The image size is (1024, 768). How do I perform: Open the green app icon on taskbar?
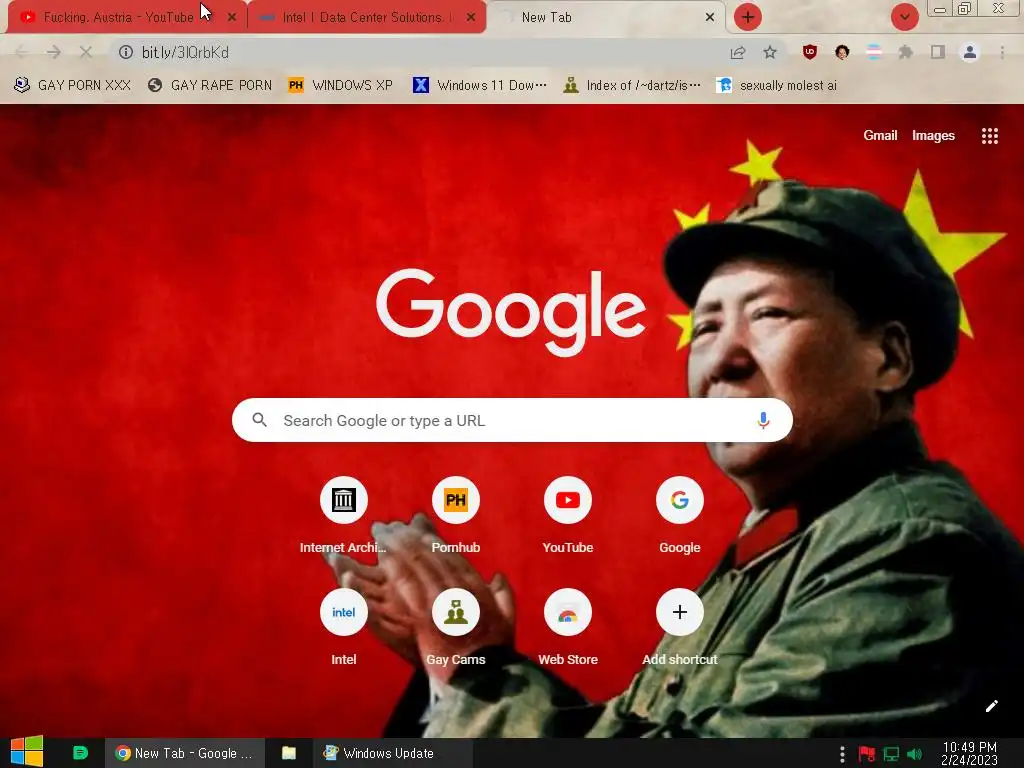coord(80,753)
